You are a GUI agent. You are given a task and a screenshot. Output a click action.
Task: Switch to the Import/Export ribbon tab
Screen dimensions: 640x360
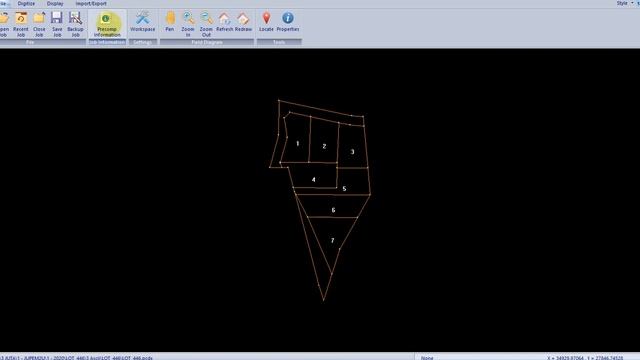pos(91,3)
